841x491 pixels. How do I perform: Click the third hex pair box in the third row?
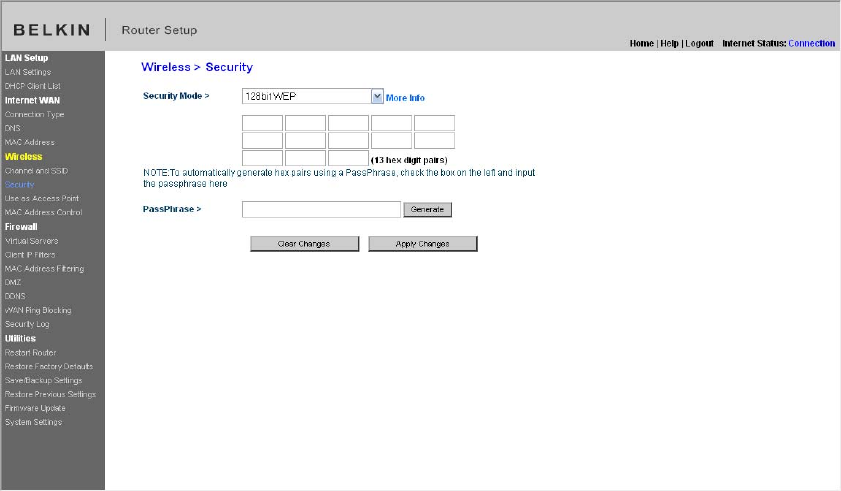coord(348,158)
